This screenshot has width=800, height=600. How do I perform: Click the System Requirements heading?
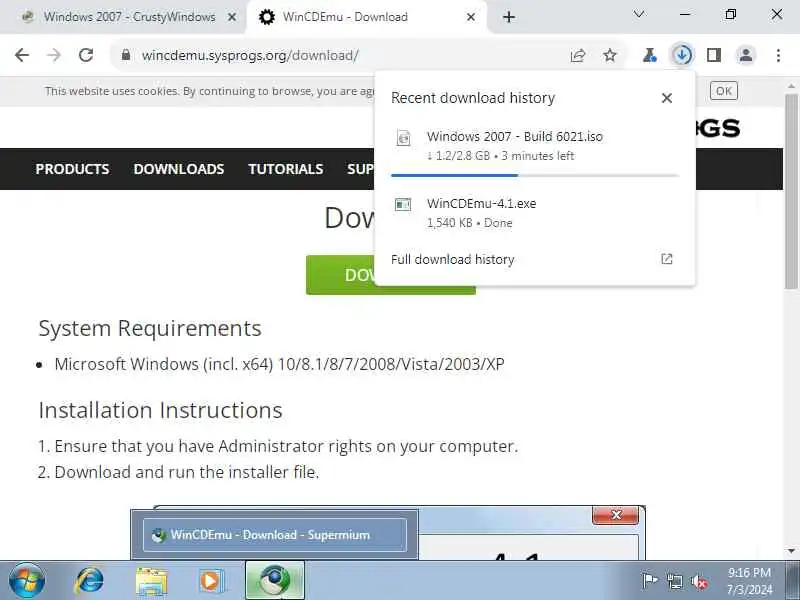point(150,328)
